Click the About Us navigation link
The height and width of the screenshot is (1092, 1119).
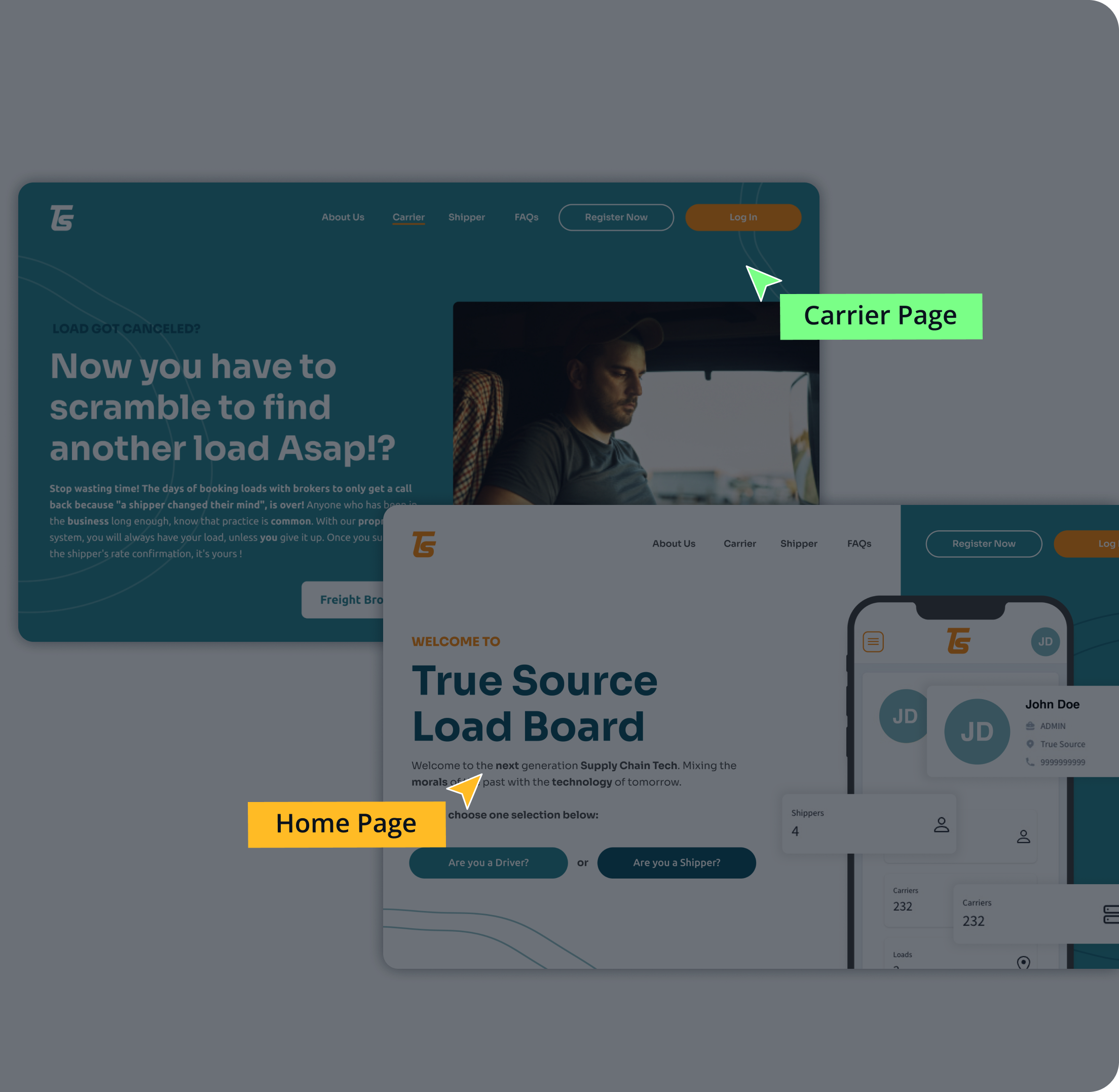pos(343,216)
